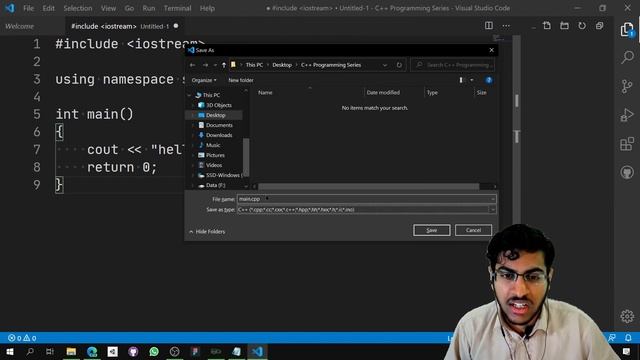The image size is (640, 360).
Task: Open the Terminal menu
Action: point(177,8)
